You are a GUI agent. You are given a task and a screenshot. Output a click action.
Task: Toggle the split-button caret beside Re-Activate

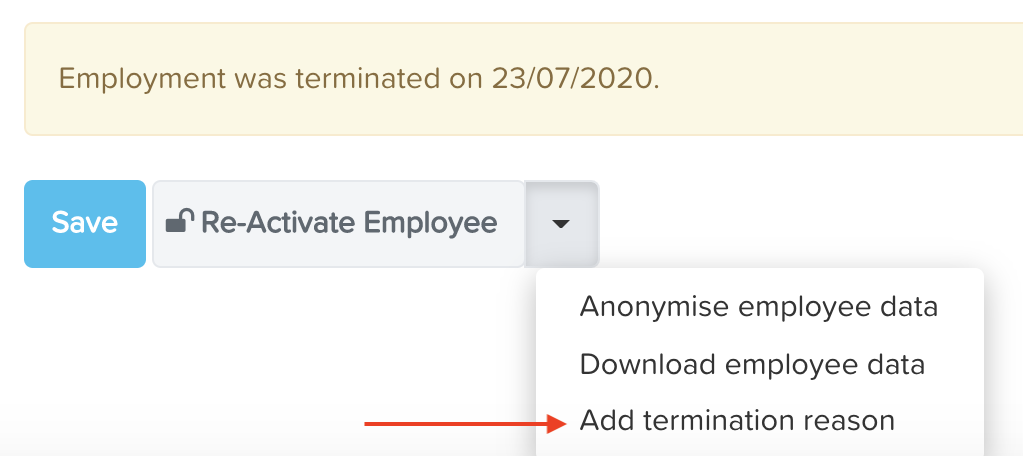point(562,224)
